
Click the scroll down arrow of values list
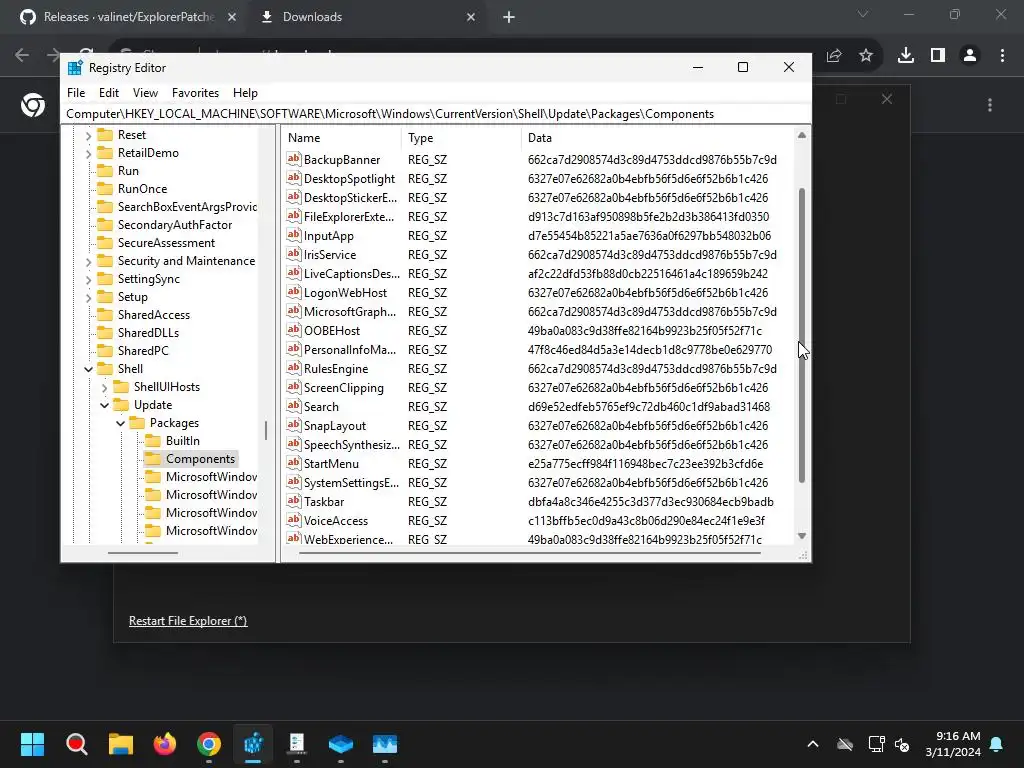tap(801, 536)
